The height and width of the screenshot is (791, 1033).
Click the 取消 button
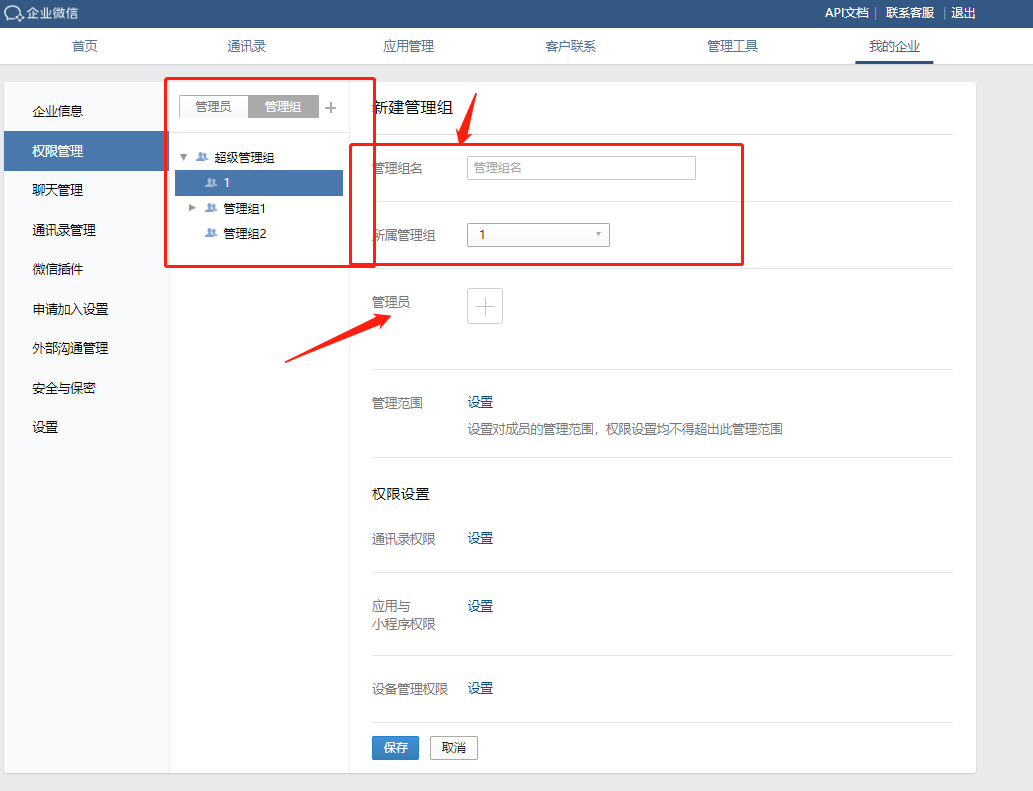tap(454, 748)
